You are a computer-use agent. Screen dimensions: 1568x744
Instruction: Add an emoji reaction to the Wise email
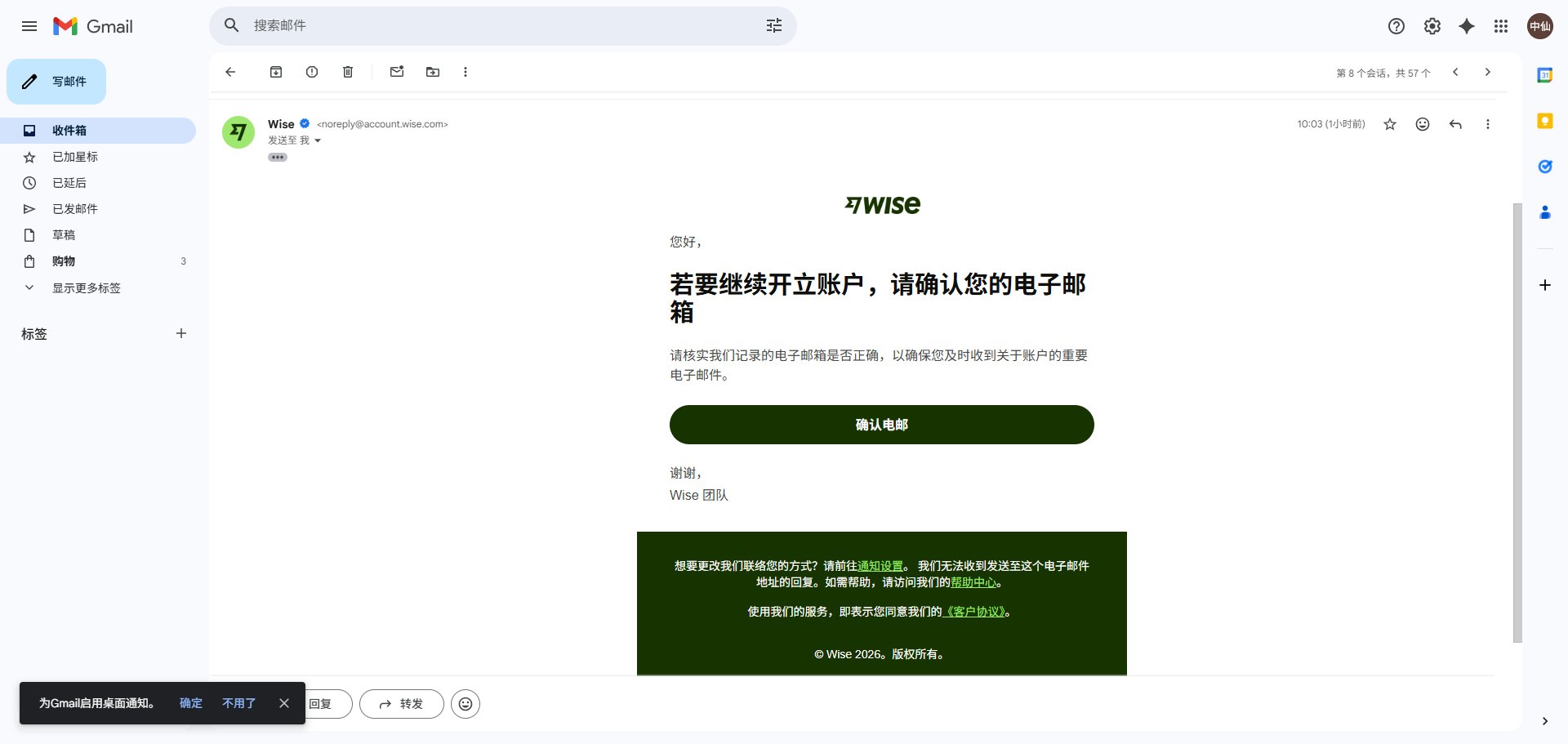pos(1422,124)
